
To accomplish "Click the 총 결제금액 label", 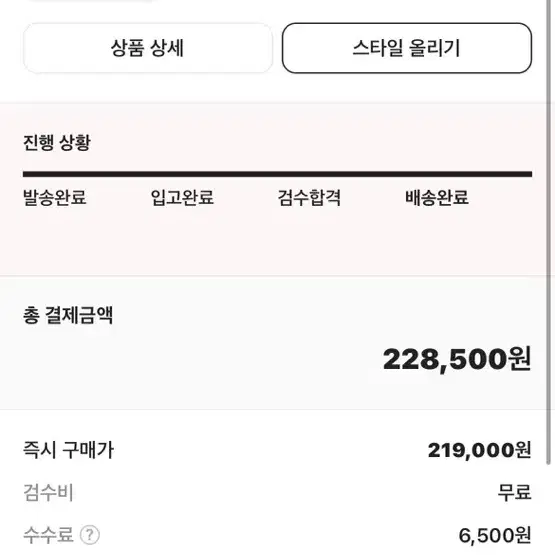I will 68,315.
